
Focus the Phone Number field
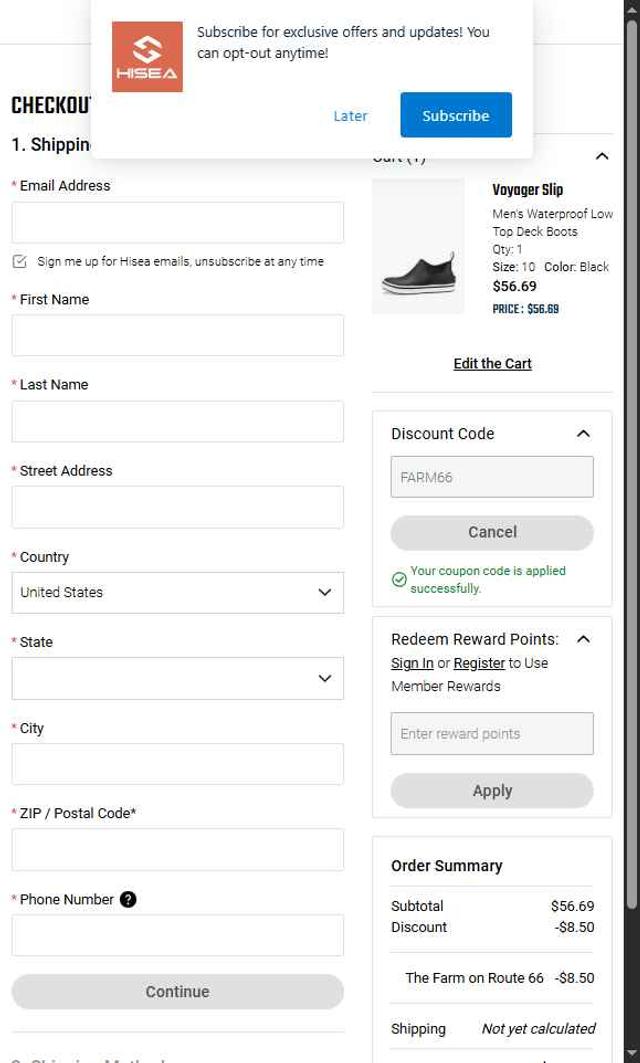click(178, 936)
